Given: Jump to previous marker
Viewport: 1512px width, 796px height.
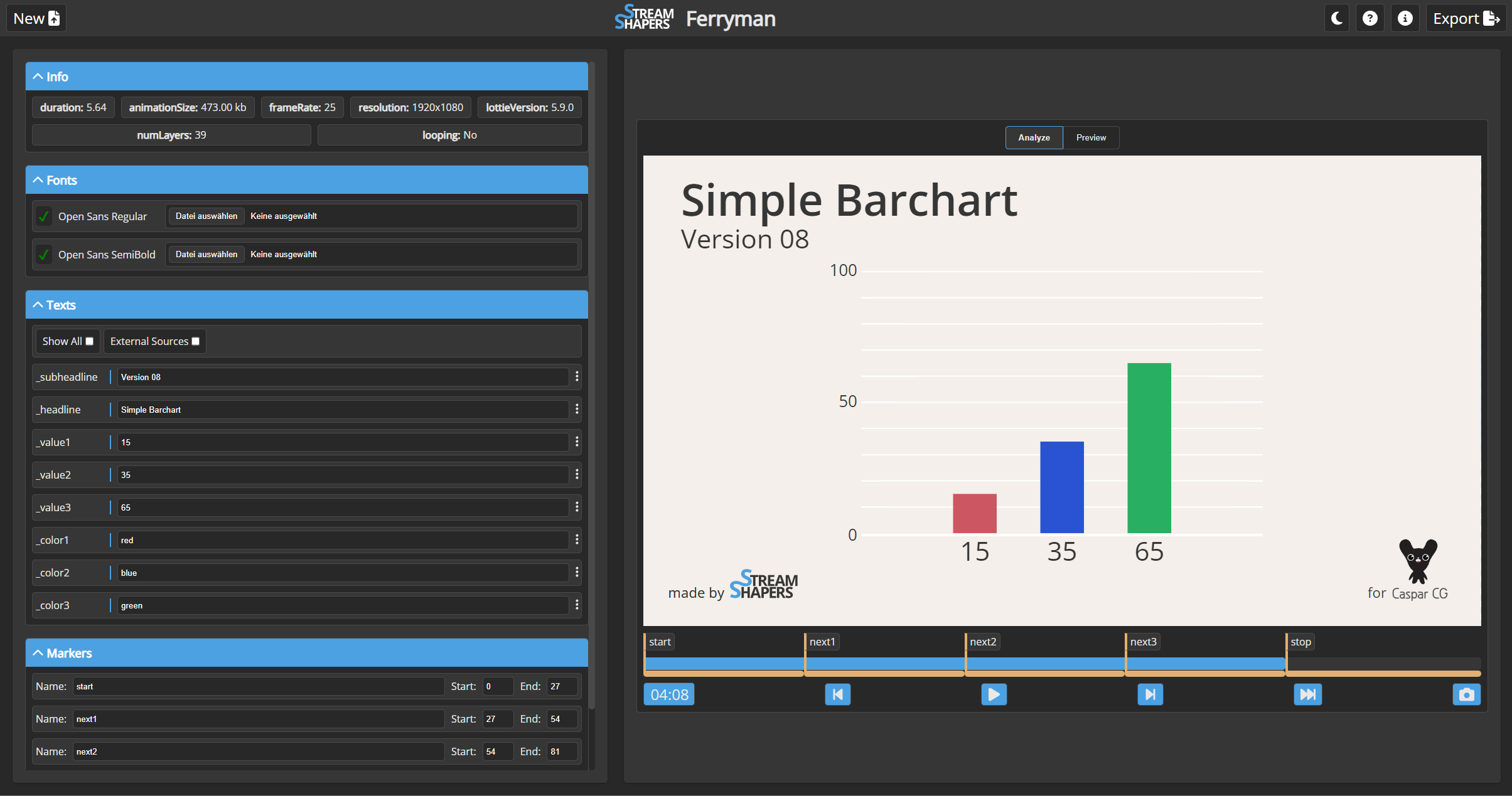Looking at the screenshot, I should 837,694.
